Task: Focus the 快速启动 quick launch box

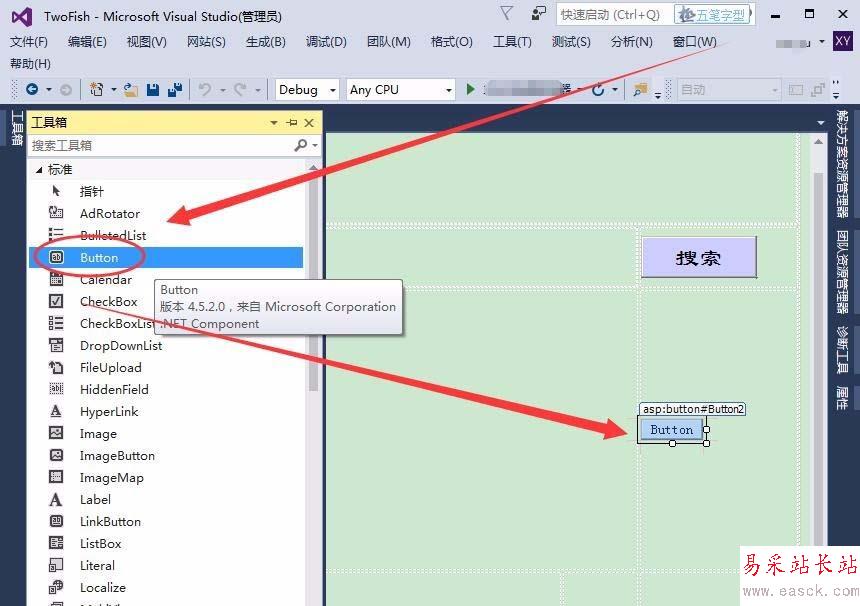Action: coord(614,15)
